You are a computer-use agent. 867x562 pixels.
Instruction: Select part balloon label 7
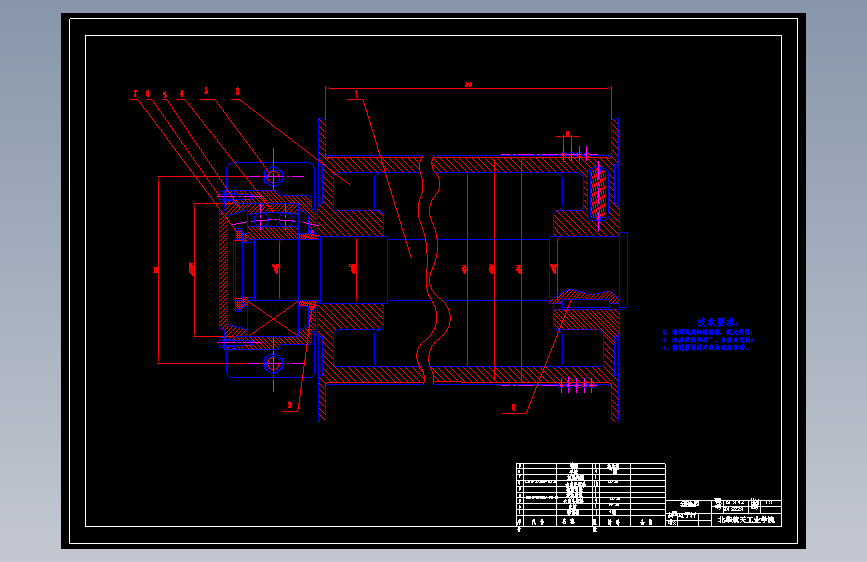point(135,94)
